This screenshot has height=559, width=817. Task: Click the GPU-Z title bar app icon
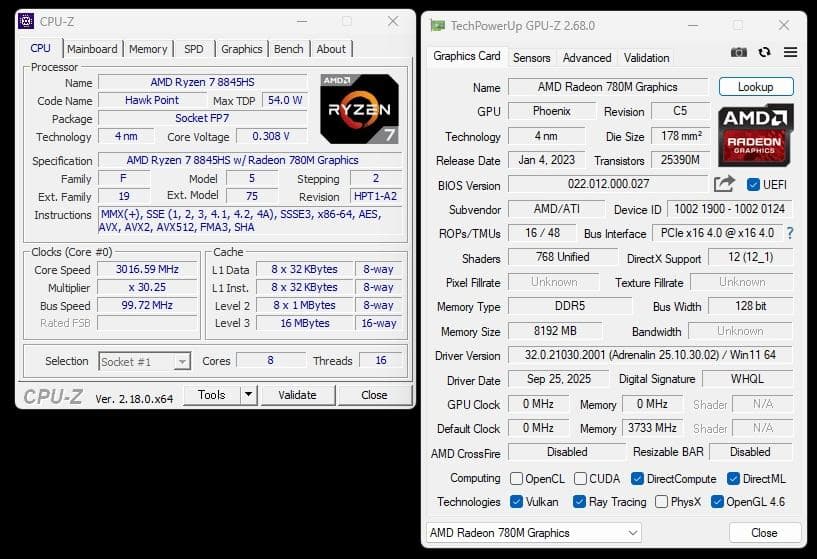click(437, 26)
